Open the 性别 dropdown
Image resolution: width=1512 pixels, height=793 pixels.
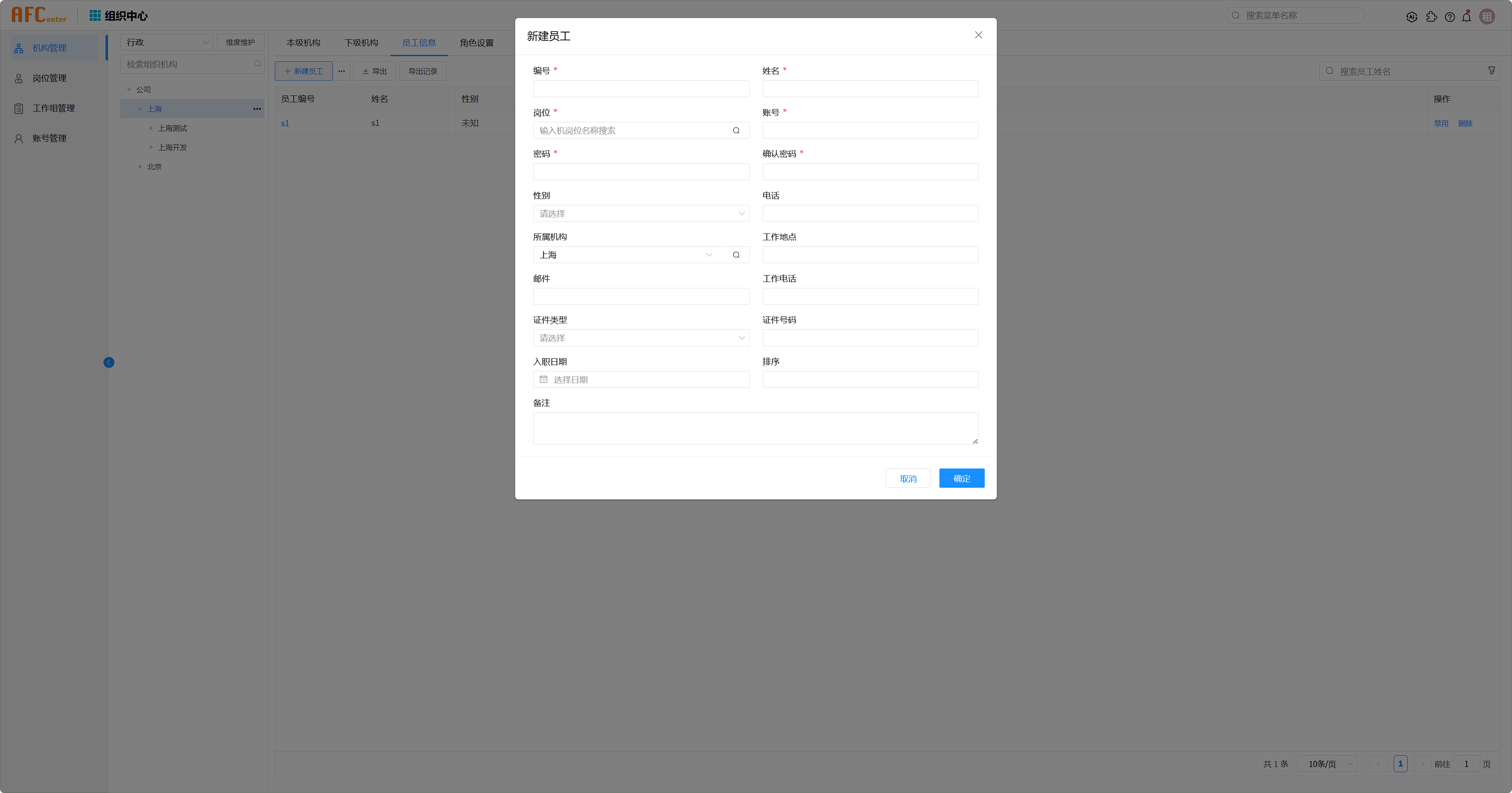click(641, 213)
